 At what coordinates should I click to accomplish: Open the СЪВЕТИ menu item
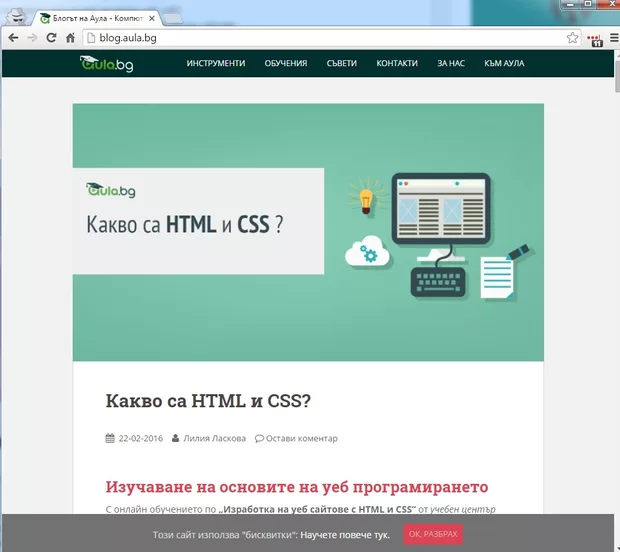(342, 63)
